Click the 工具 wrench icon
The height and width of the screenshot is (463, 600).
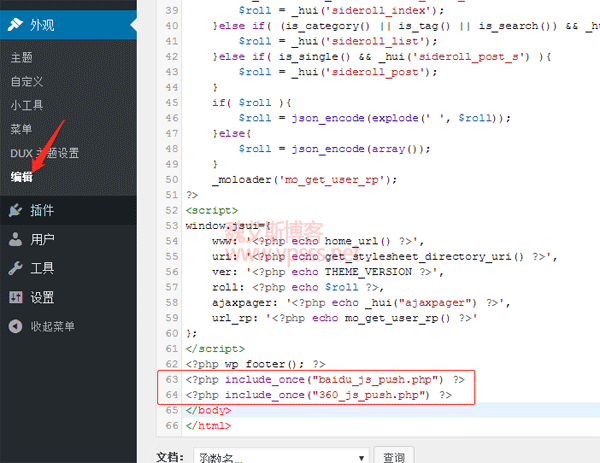[15, 269]
